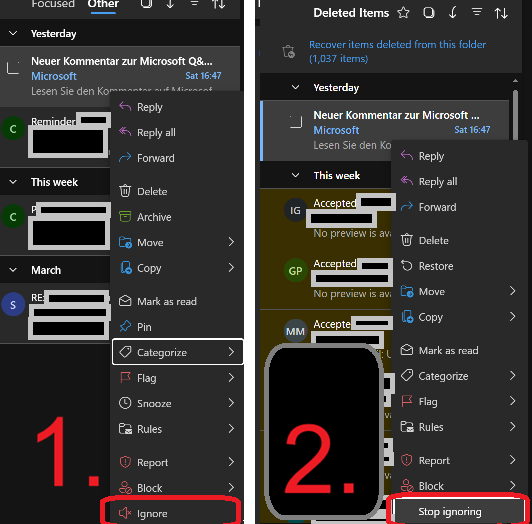The image size is (532, 524).
Task: Click the shield Report icon in right menu
Action: pos(406,460)
